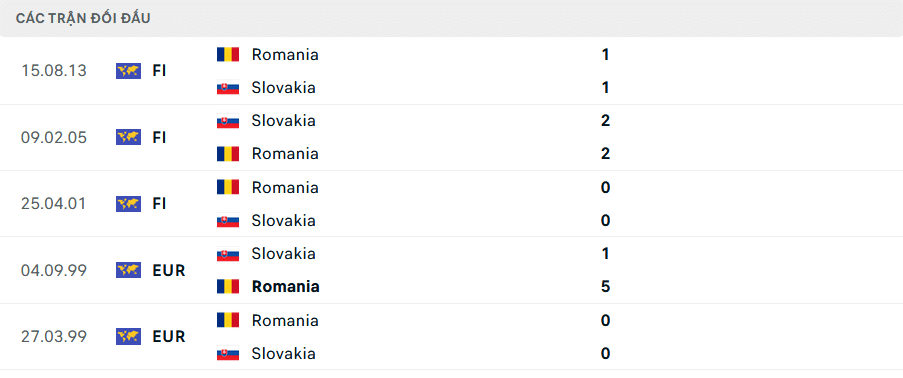The height and width of the screenshot is (378, 903).
Task: Click the CÁC TRẬN ĐỐI ĐẦU header
Action: [x=83, y=18]
